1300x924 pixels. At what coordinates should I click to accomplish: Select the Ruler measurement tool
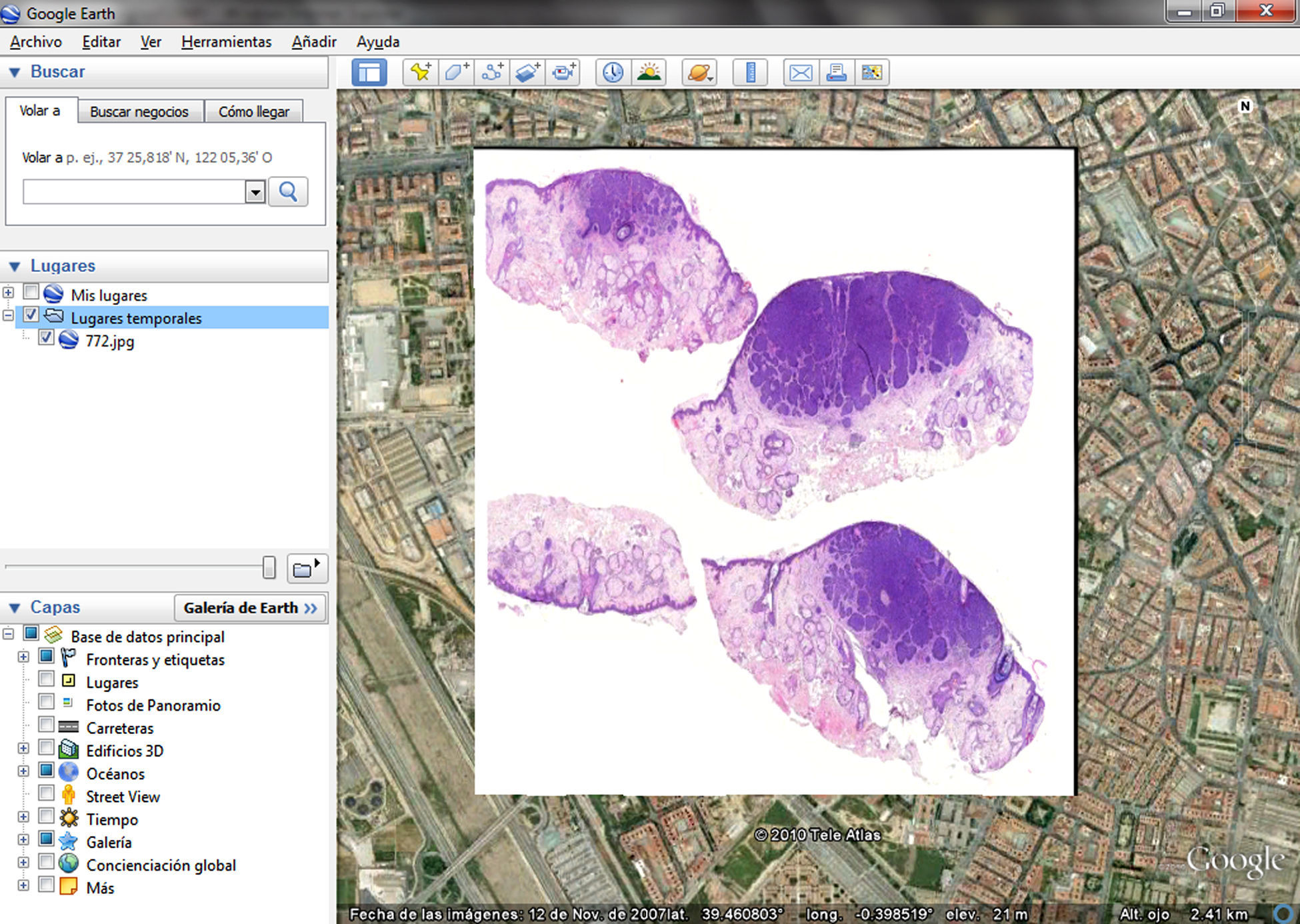tap(750, 72)
